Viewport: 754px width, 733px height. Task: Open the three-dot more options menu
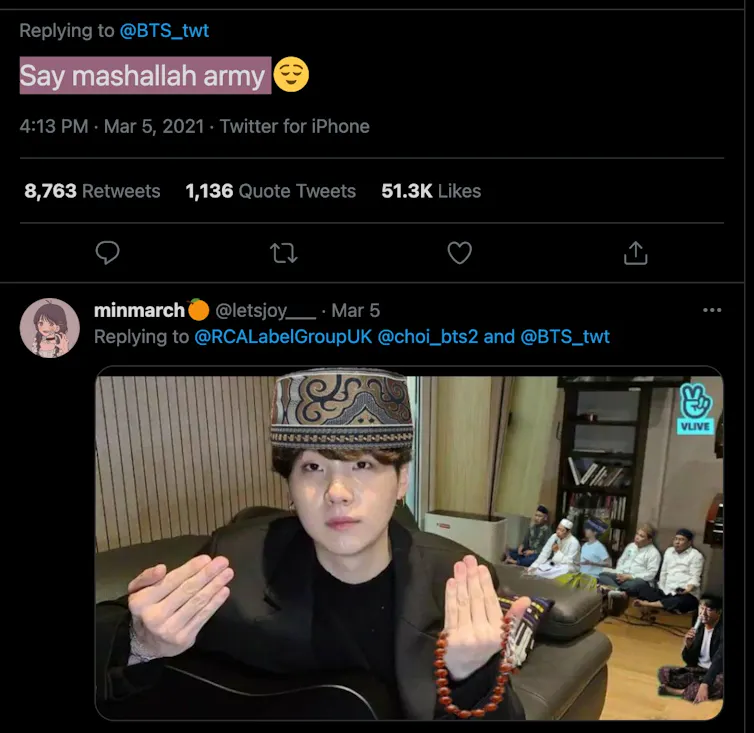tap(712, 311)
